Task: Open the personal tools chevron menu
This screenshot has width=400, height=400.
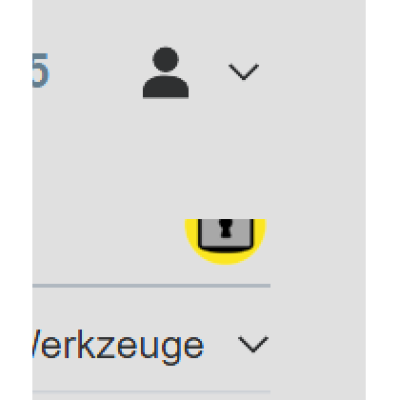Action: 244,72
